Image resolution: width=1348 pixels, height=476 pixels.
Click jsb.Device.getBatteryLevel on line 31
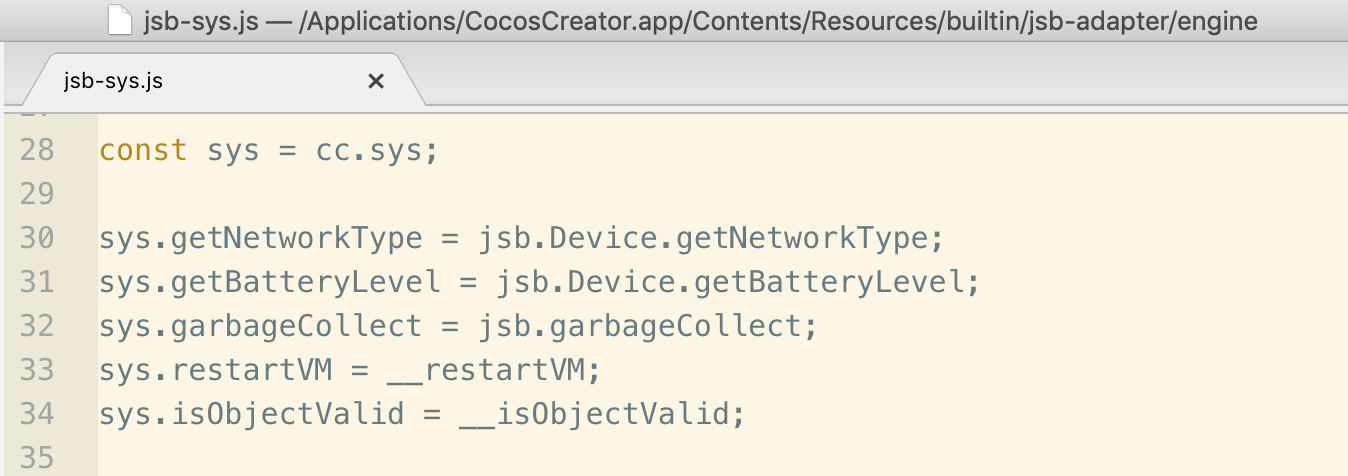pos(736,282)
